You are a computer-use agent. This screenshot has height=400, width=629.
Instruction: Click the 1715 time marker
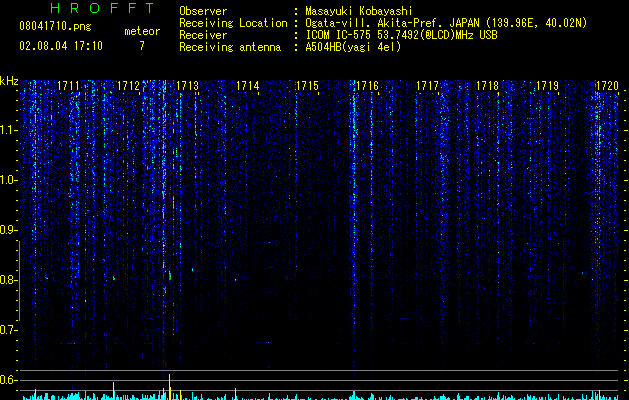307,86
